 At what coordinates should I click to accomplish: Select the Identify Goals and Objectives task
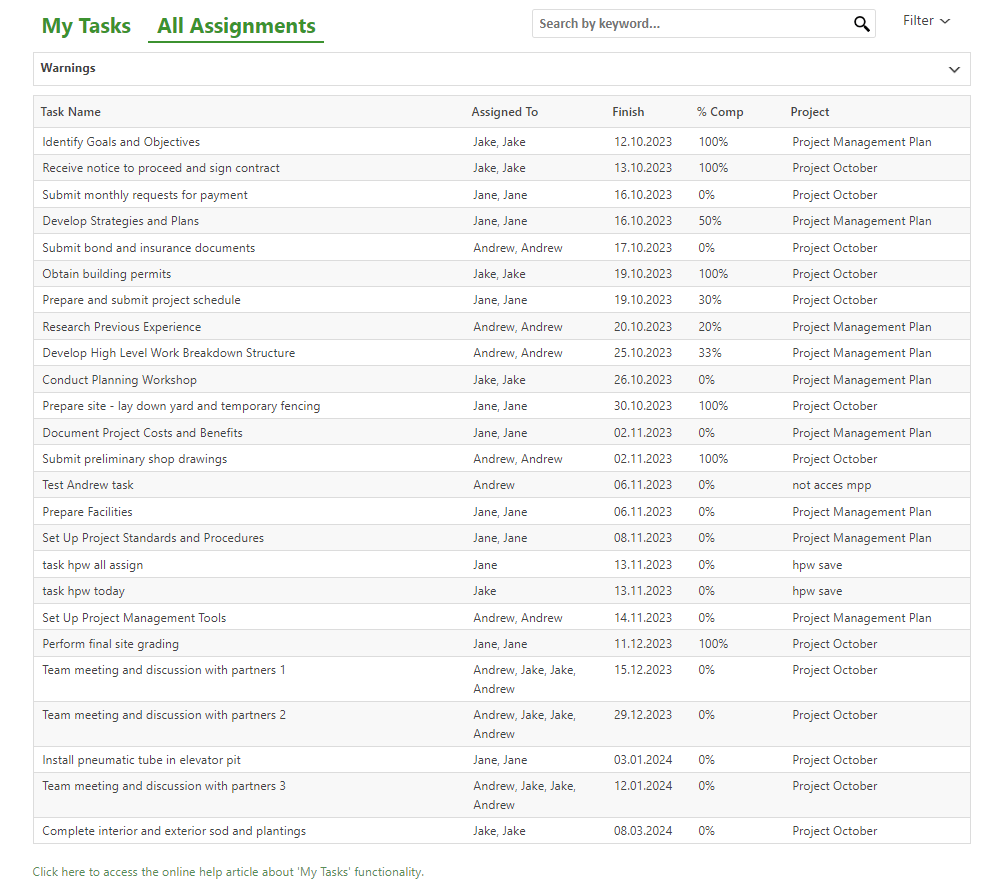pos(121,142)
